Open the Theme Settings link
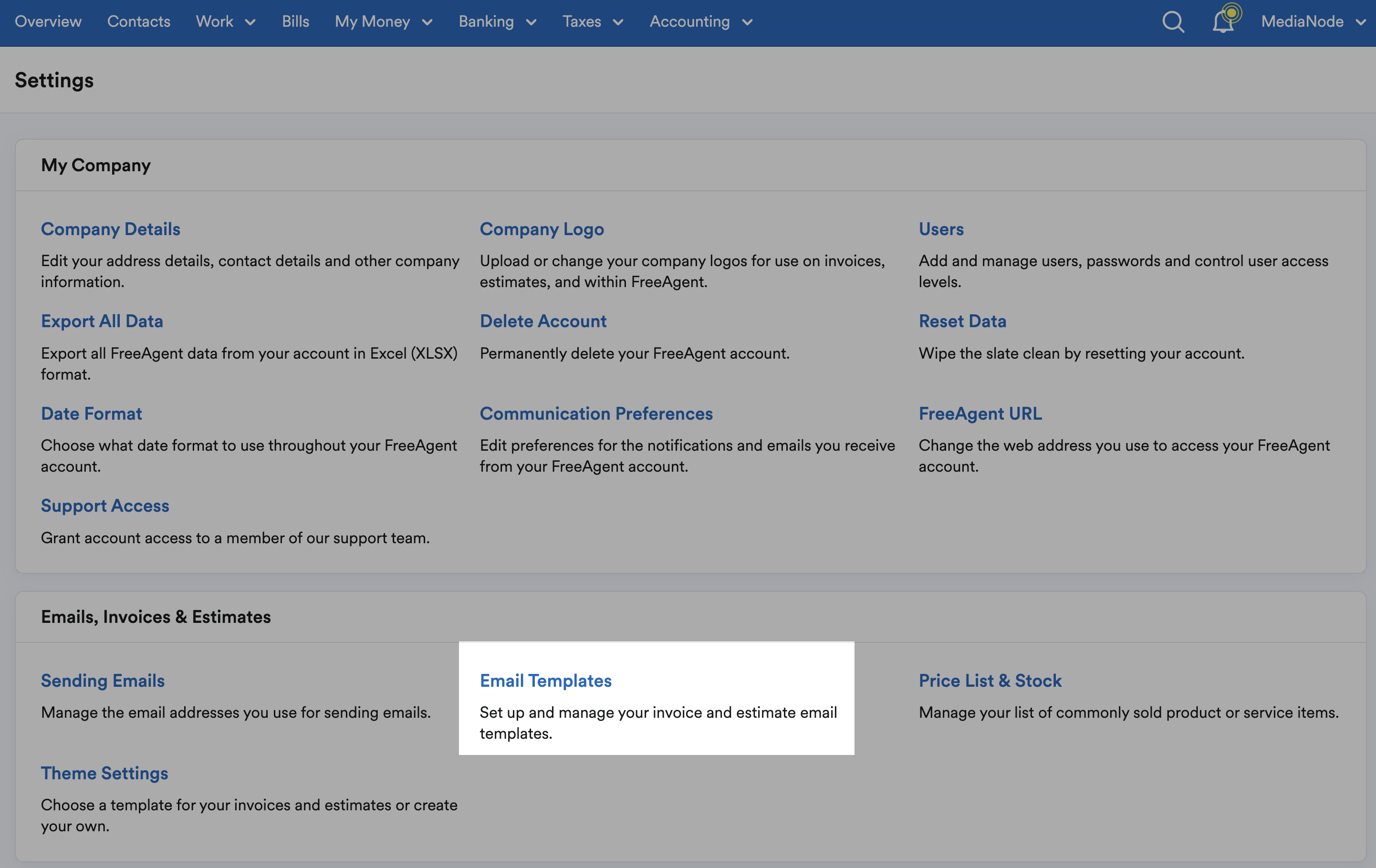1376x868 pixels. pos(104,773)
